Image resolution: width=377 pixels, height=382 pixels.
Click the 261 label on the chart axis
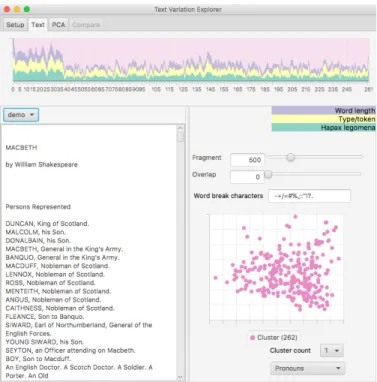point(368,89)
